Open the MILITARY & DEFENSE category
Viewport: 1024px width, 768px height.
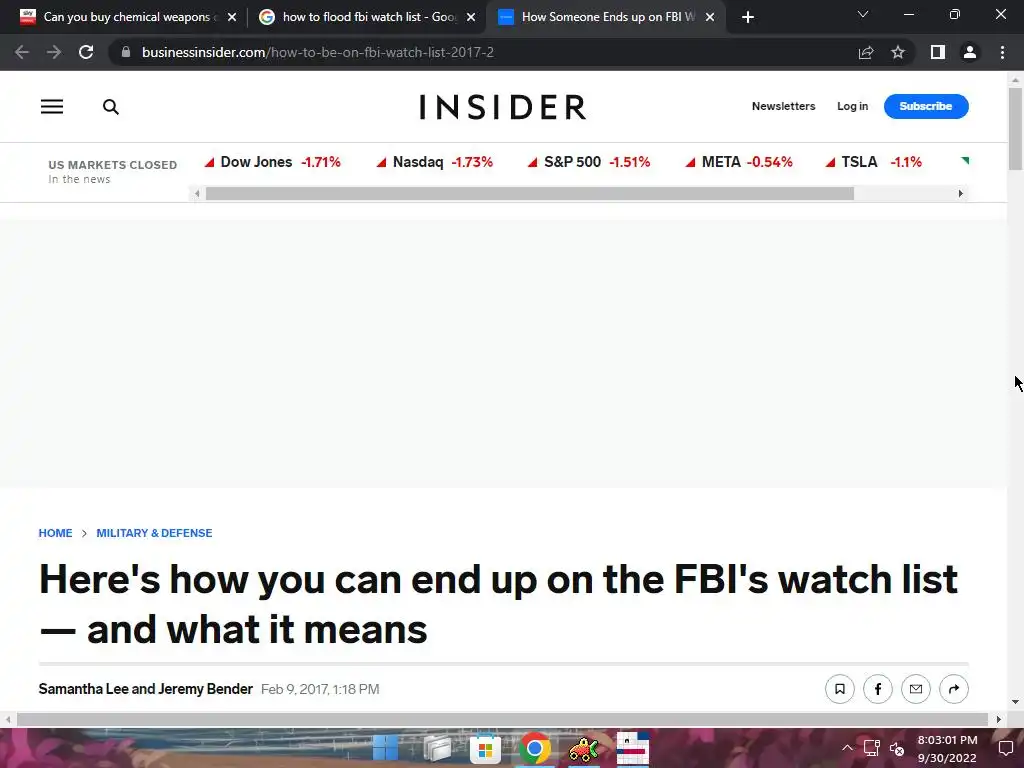click(x=154, y=533)
